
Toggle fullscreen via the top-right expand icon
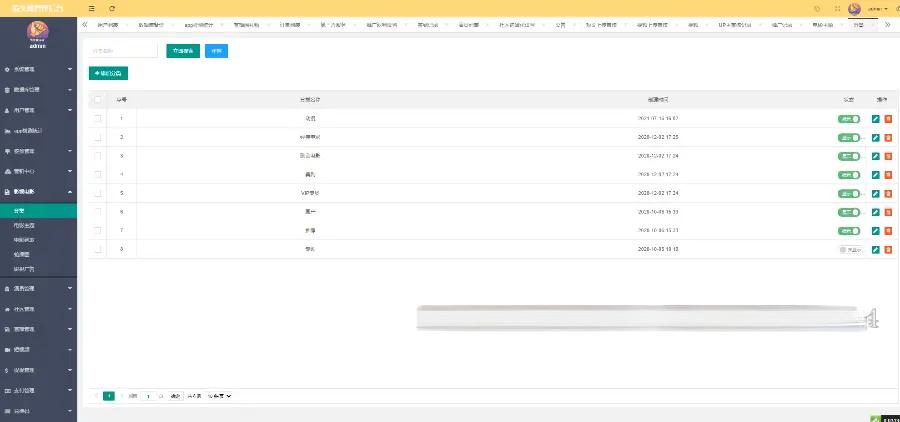(837, 9)
